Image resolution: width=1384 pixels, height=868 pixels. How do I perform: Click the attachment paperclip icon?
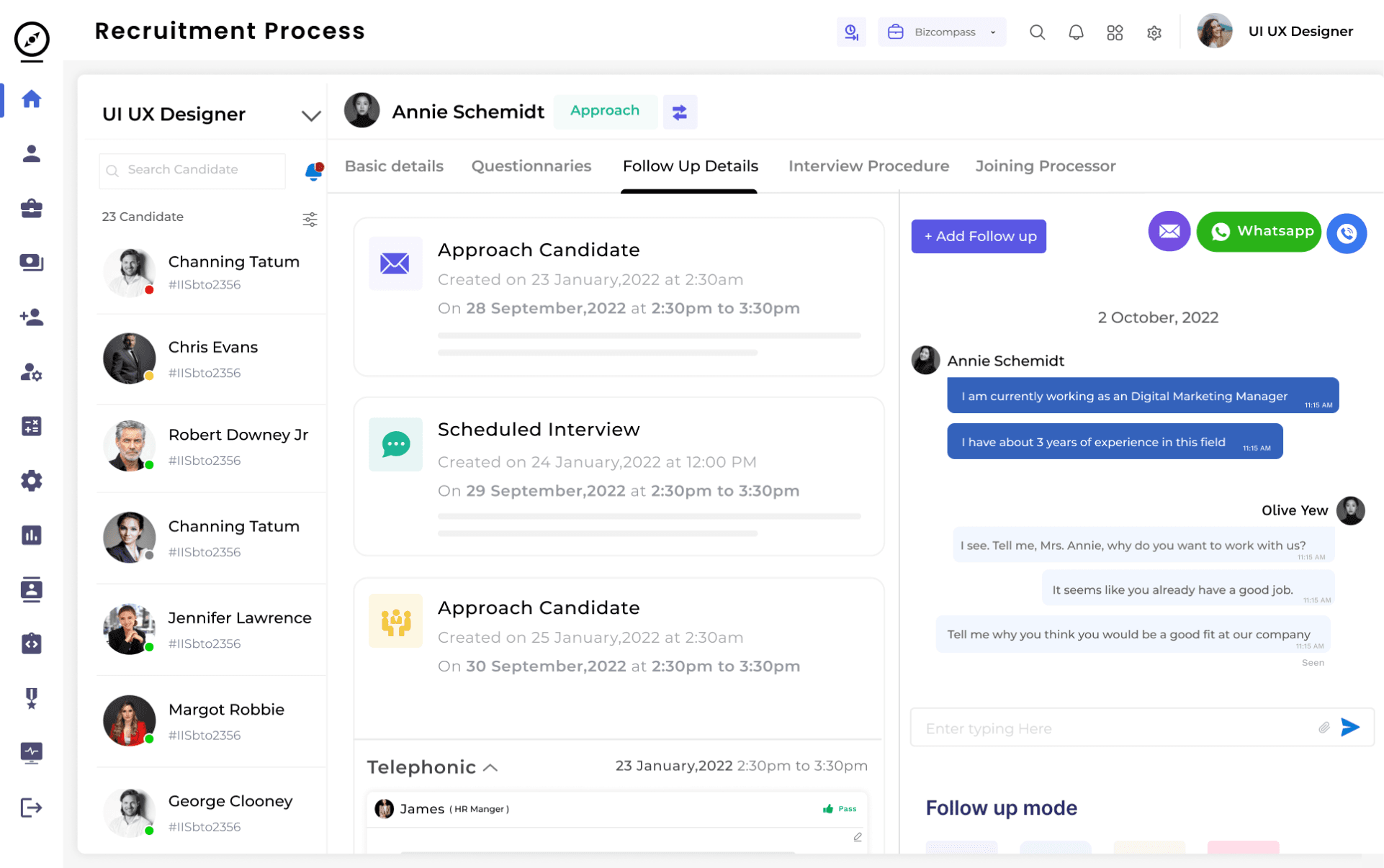pos(1324,728)
